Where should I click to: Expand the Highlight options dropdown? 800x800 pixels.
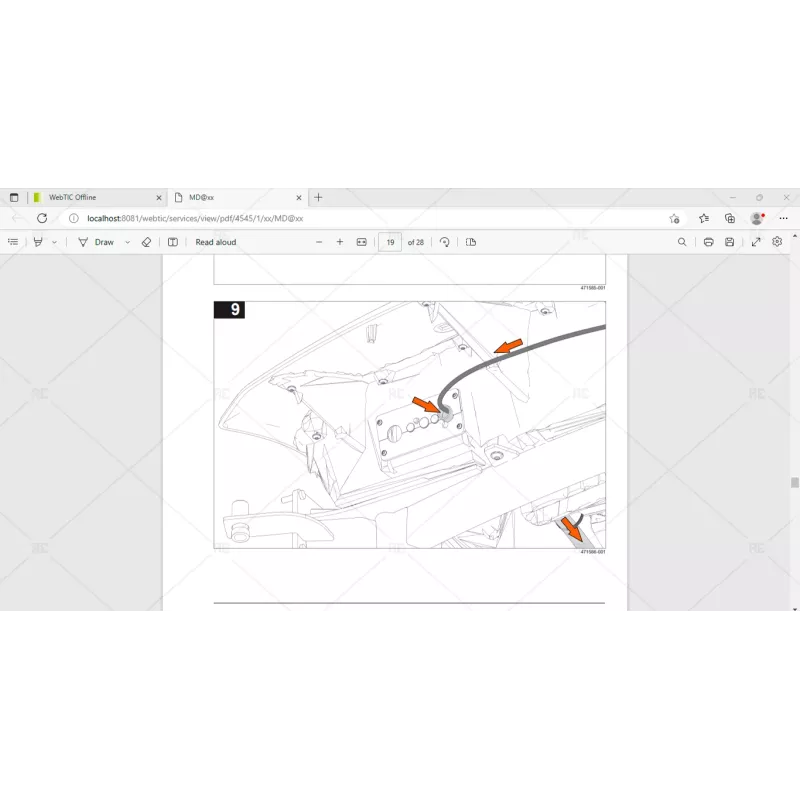pos(54,242)
